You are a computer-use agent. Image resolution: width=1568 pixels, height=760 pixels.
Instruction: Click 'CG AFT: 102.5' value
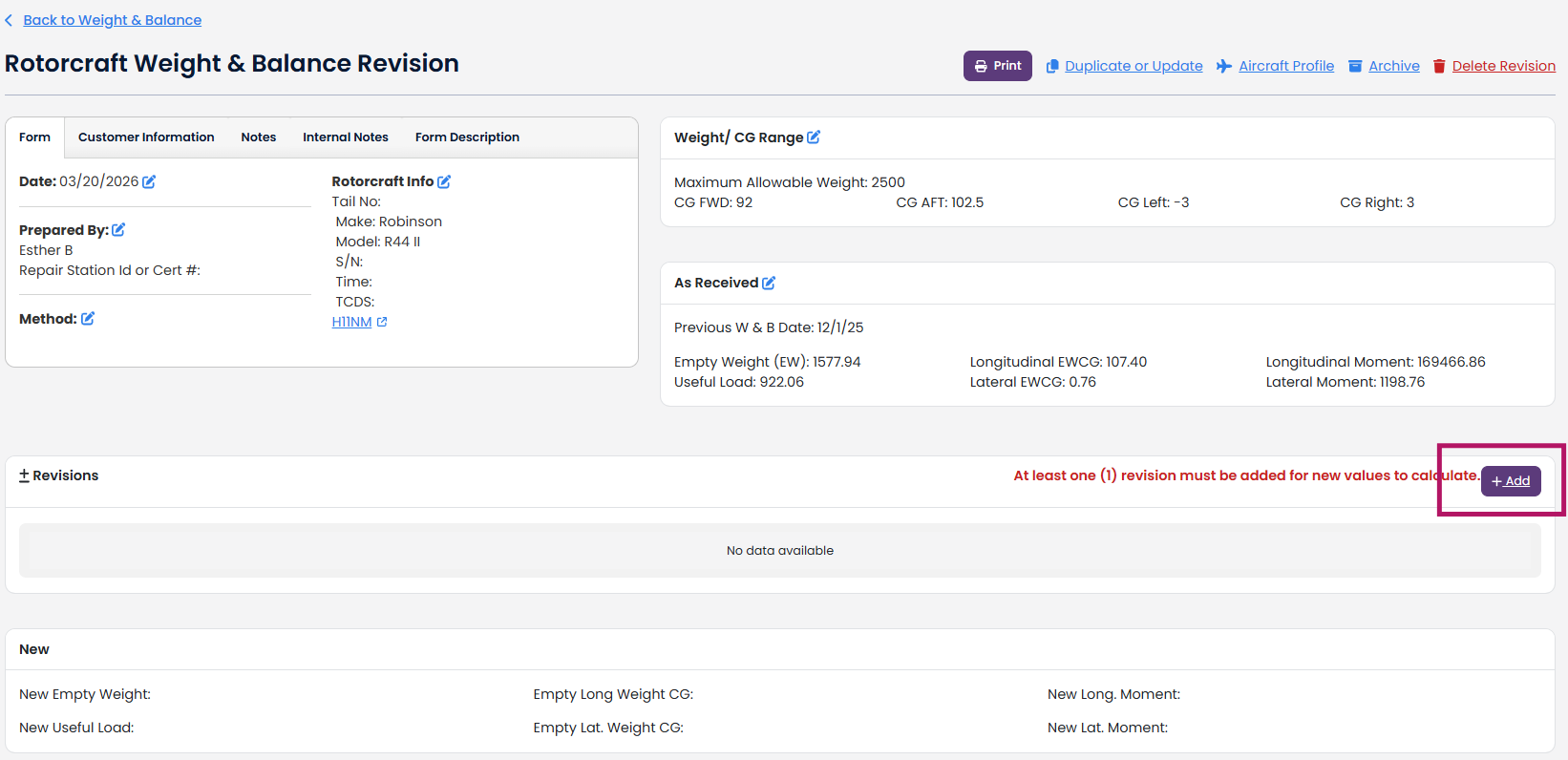coord(940,202)
